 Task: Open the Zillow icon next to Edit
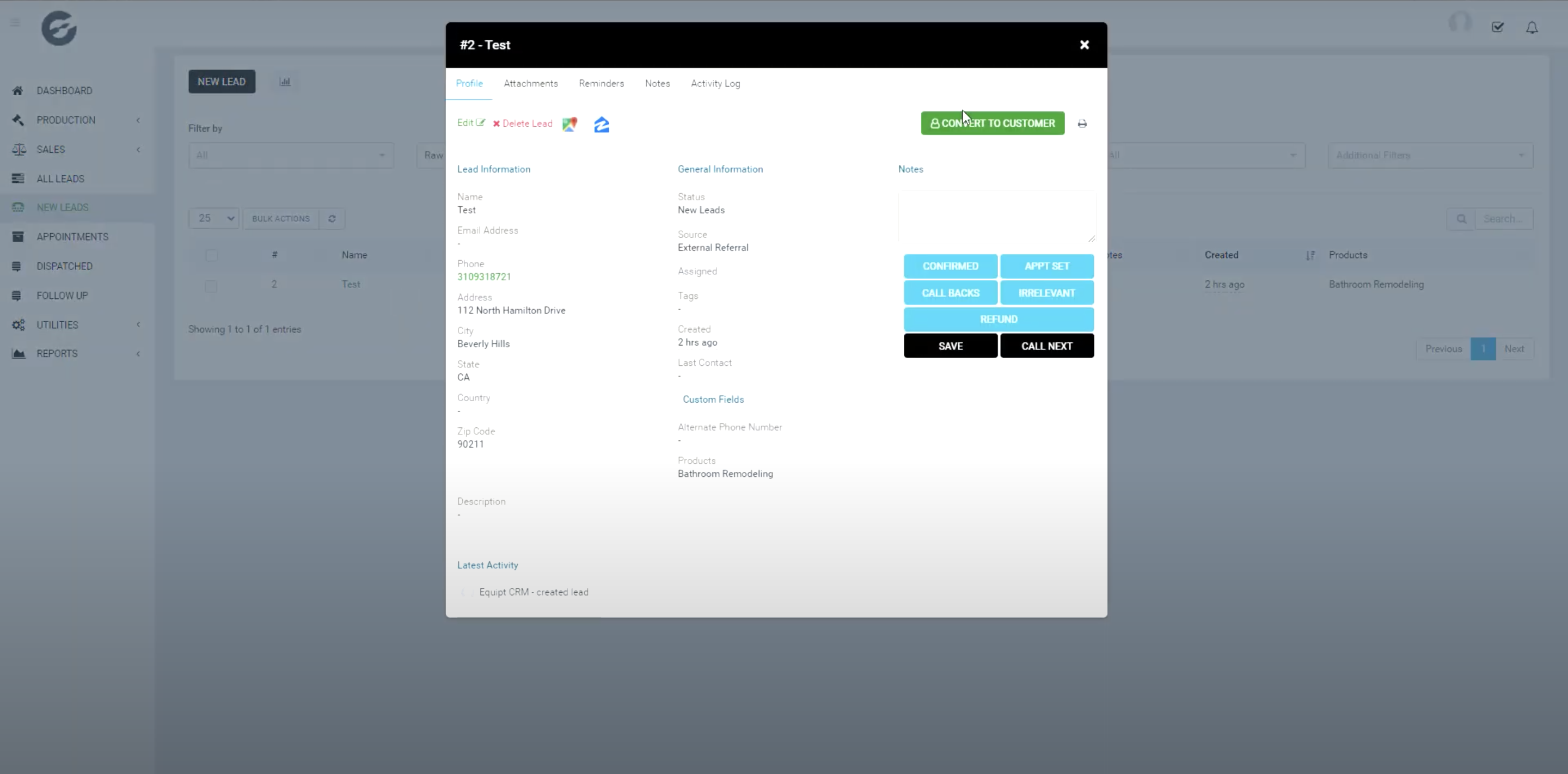coord(602,125)
